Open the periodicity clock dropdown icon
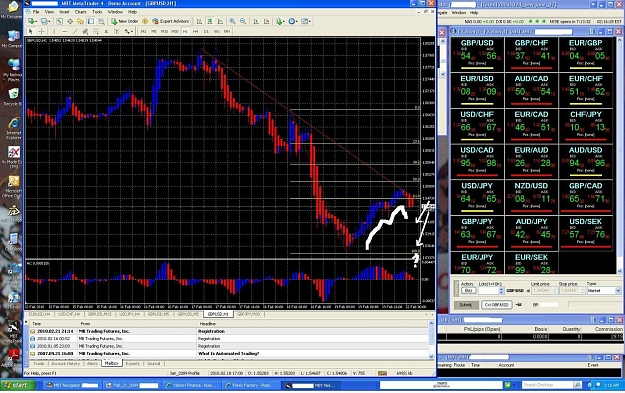Viewport: 625px width, 393px height. 293,21
